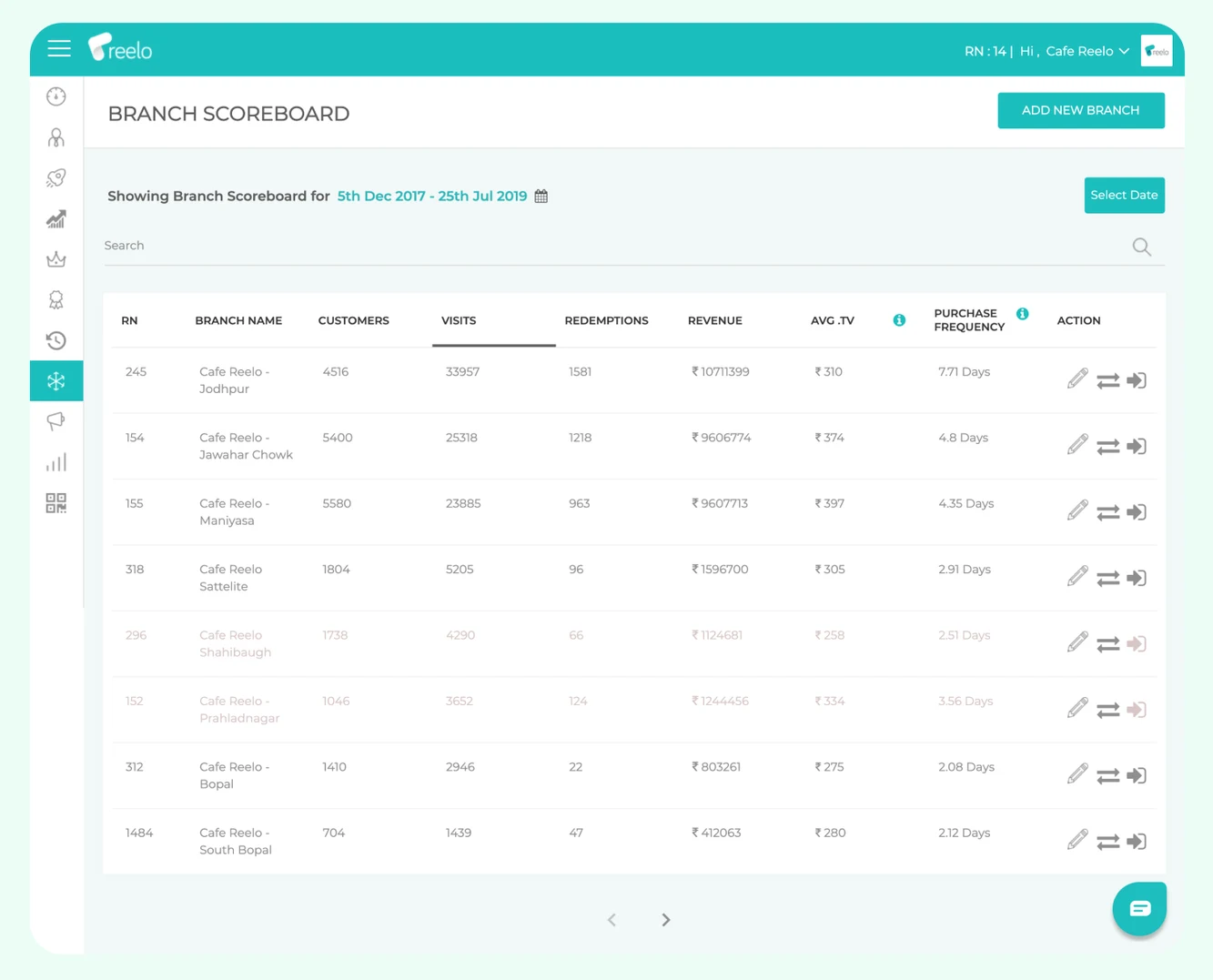Click the Reelo profile thumbnail at top right
1213x980 pixels.
point(1157,51)
